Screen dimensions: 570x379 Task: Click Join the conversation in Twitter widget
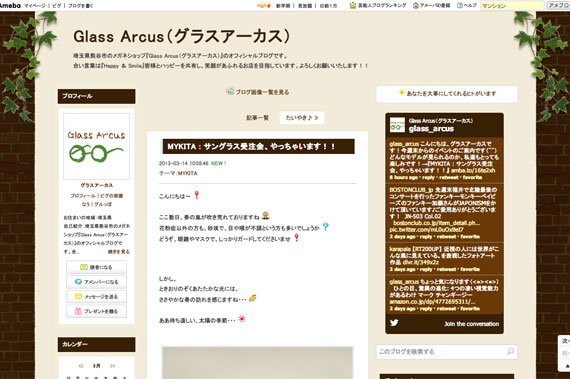(471, 324)
